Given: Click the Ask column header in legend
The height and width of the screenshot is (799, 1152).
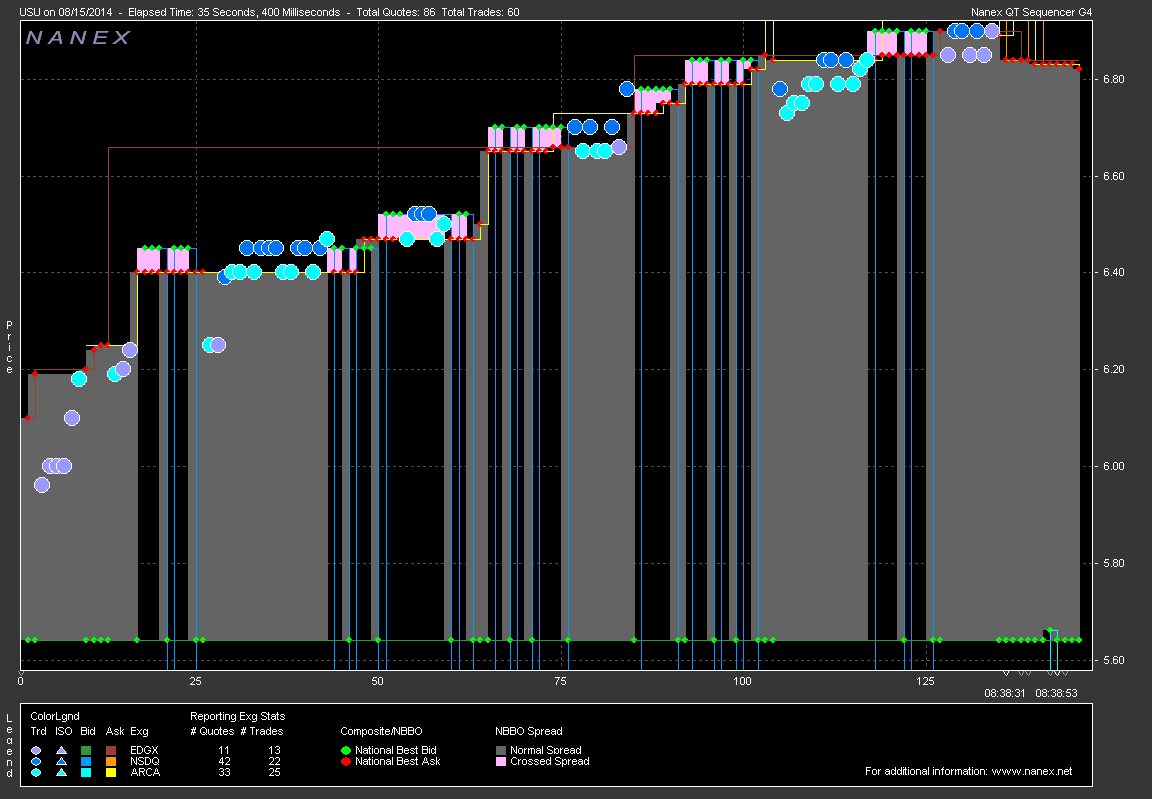Looking at the screenshot, I should [115, 731].
